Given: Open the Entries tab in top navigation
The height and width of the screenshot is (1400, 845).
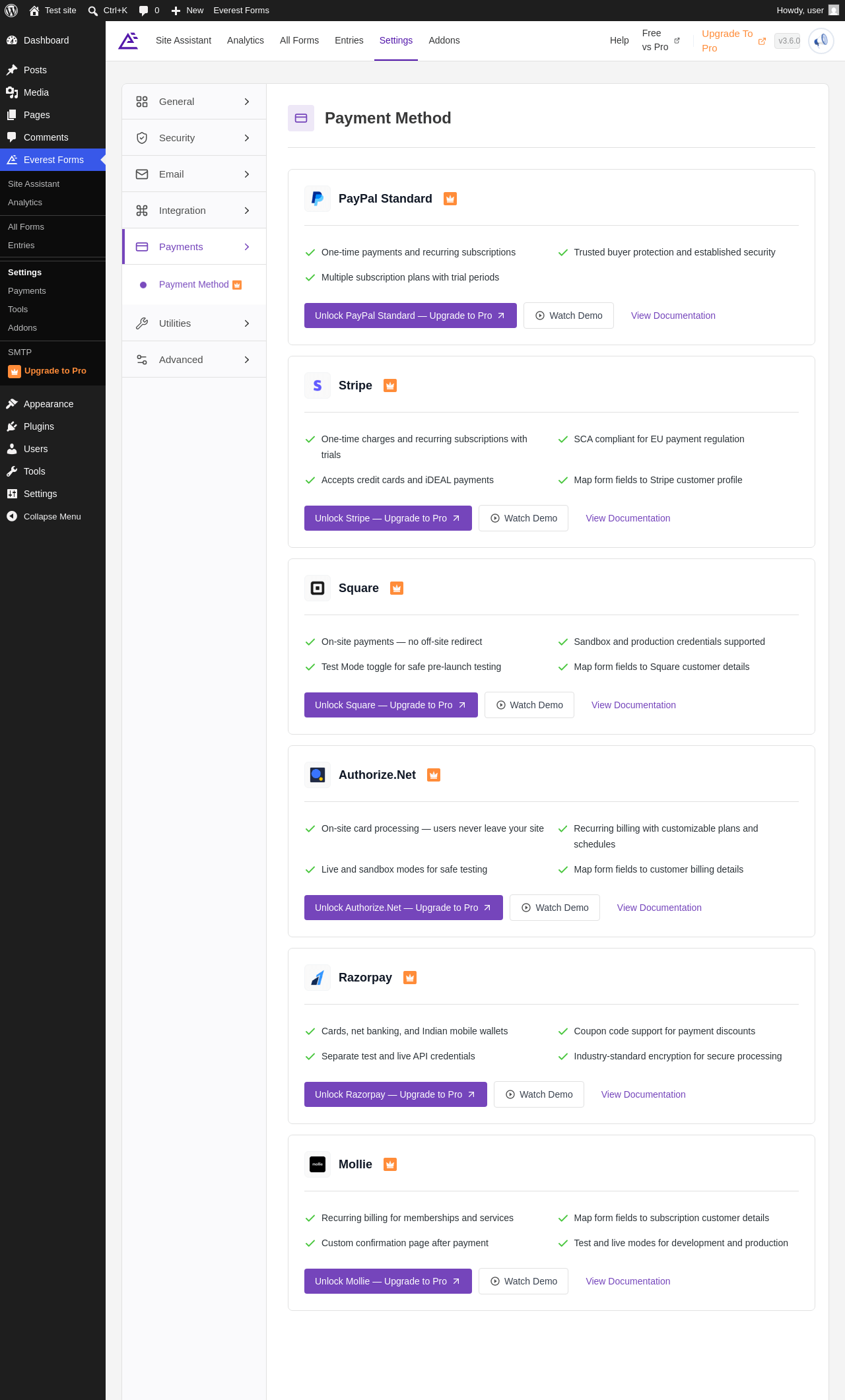Looking at the screenshot, I should coord(349,41).
